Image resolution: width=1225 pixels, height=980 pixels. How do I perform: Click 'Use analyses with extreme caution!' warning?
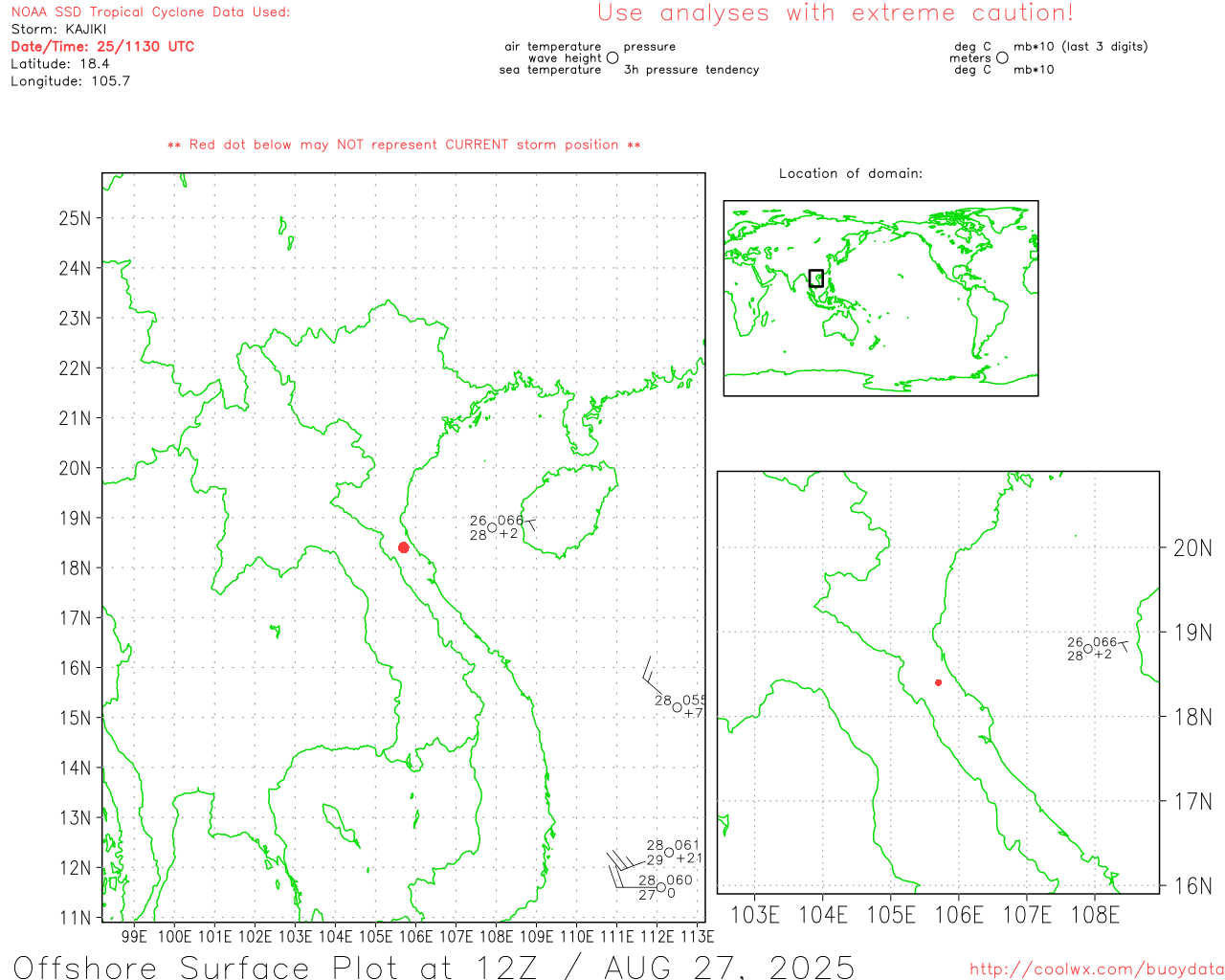click(835, 12)
